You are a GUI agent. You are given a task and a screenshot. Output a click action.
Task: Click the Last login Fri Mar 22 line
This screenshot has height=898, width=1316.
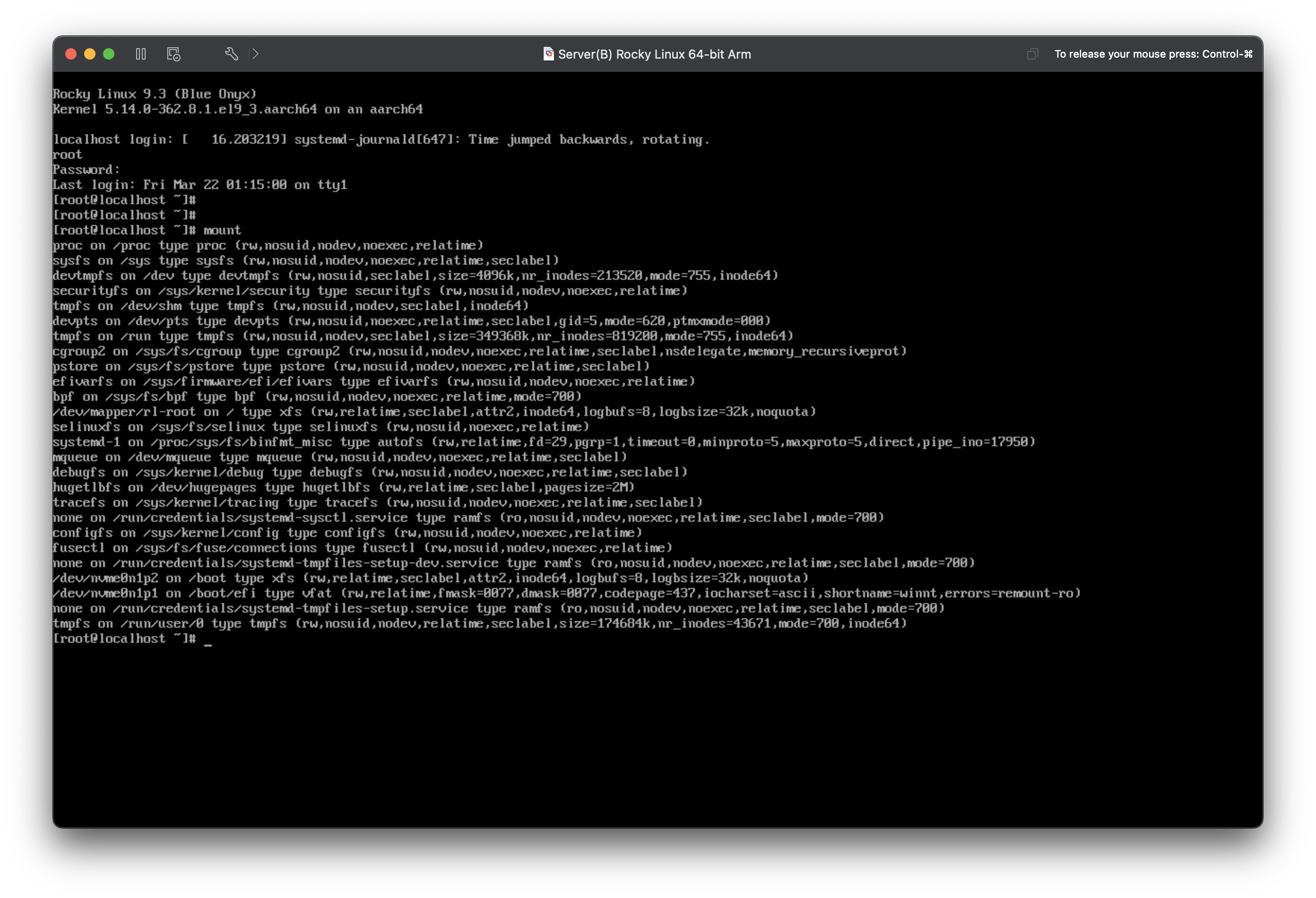199,185
